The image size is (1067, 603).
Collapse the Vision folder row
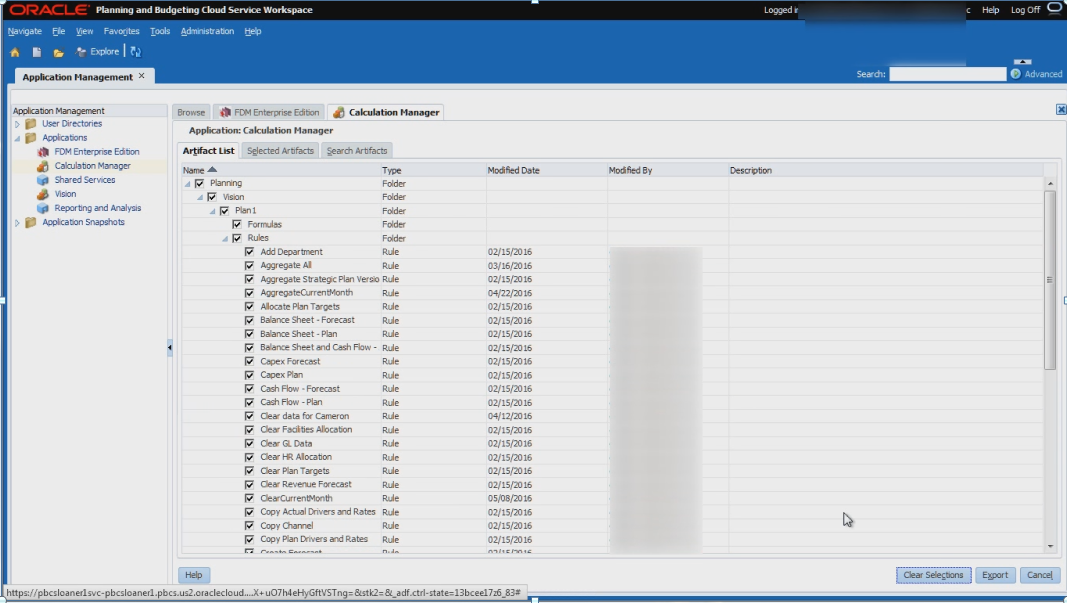coord(199,197)
